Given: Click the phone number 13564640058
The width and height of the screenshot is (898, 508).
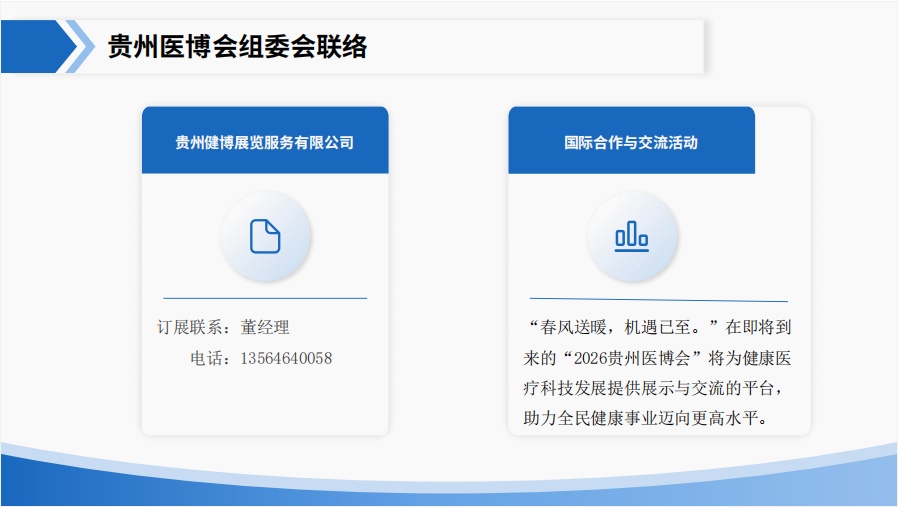Looking at the screenshot, I should 286,358.
